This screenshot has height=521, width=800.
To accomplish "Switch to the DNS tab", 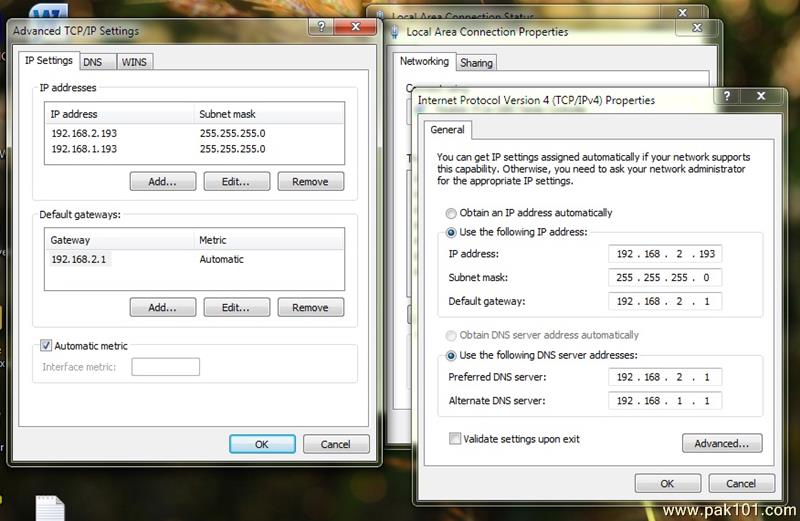I will pyautogui.click(x=92, y=62).
